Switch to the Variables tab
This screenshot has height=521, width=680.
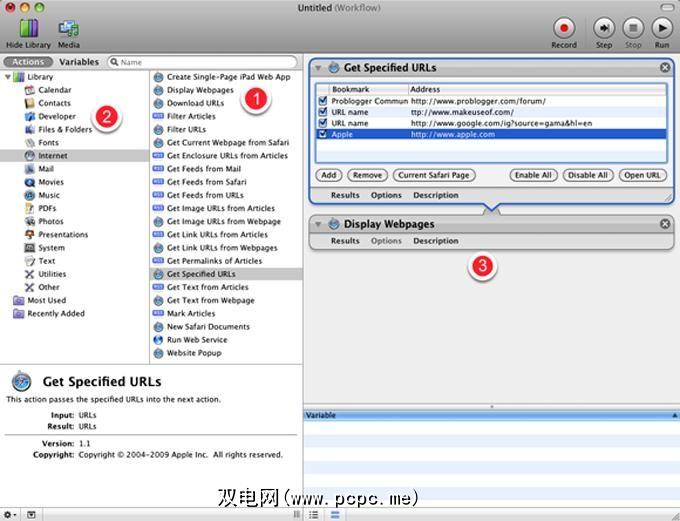pyautogui.click(x=79, y=62)
